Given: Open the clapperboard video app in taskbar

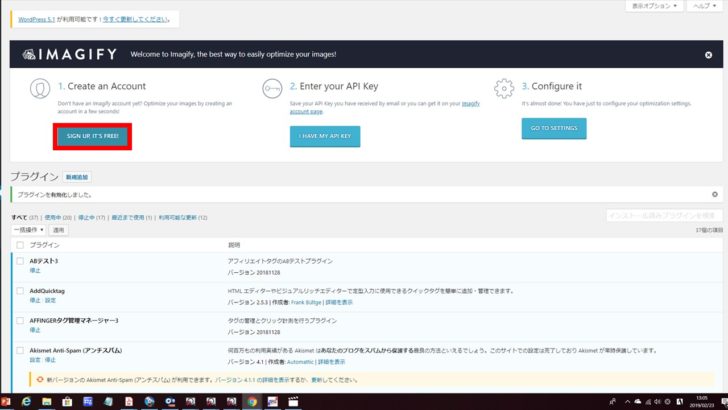Looking at the screenshot, I should tap(293, 402).
